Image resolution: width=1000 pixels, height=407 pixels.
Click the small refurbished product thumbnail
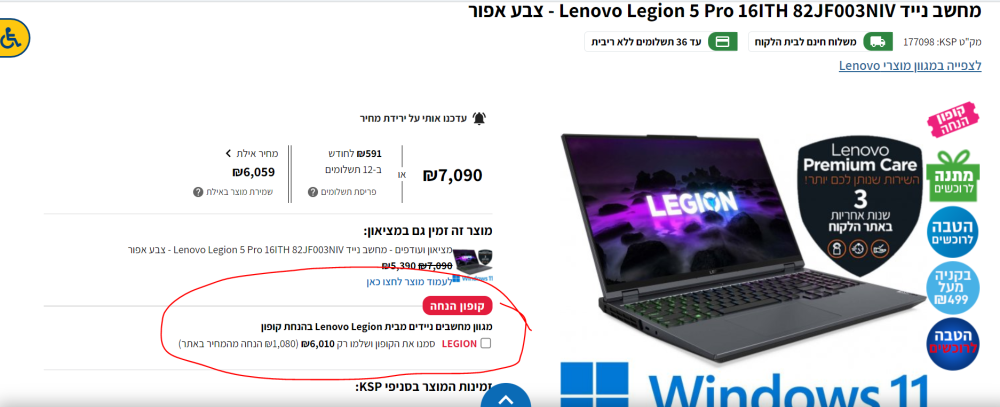coord(475,261)
